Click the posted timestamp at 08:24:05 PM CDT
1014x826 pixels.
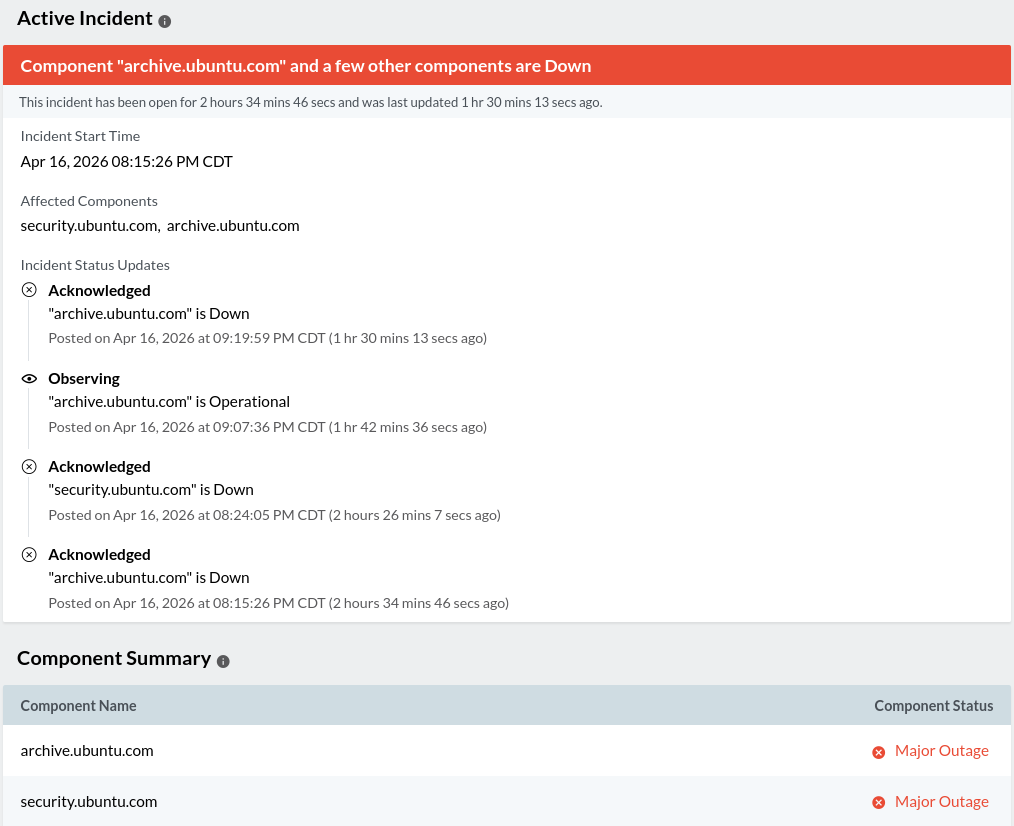point(275,515)
